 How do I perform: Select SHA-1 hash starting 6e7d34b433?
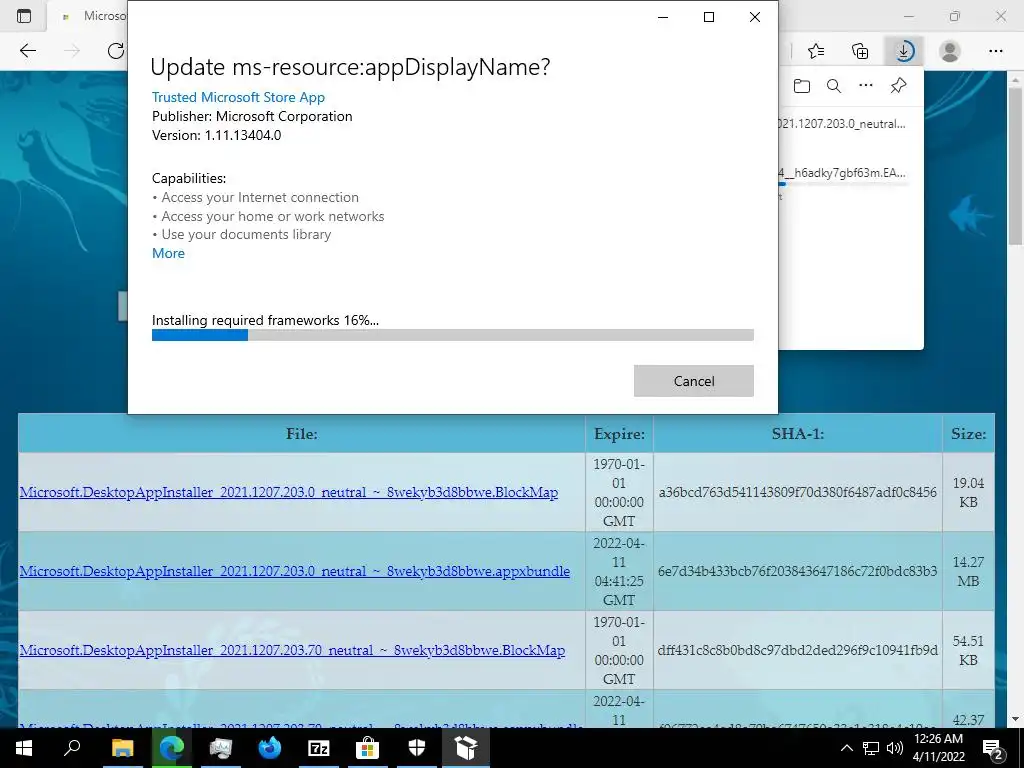(797, 571)
